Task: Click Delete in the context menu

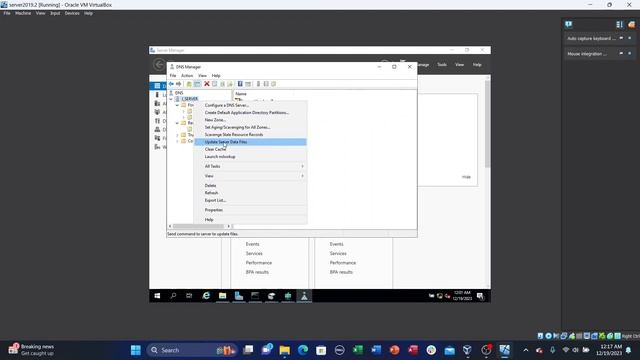Action: (250, 186)
